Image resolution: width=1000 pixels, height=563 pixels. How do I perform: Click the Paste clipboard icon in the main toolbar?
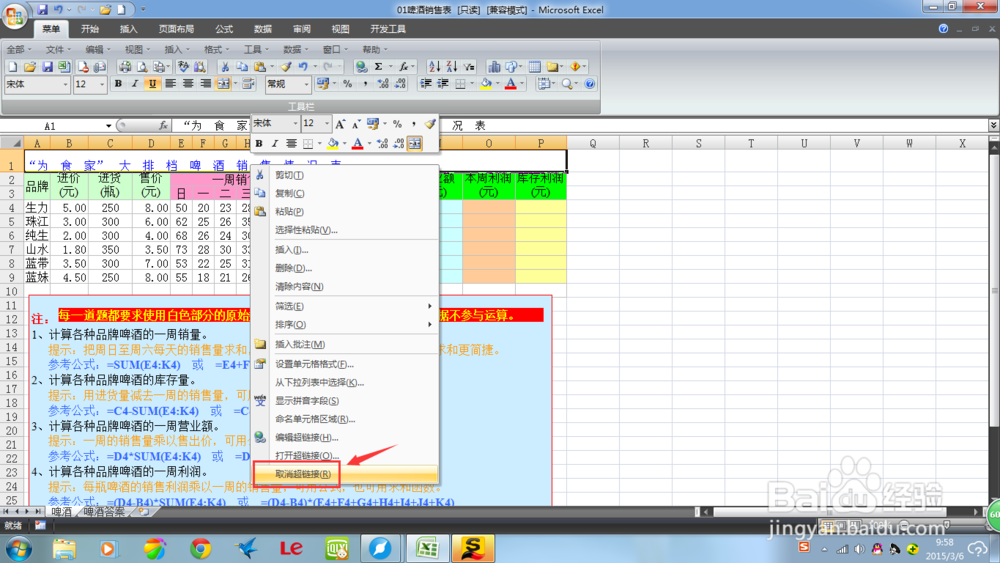click(x=259, y=66)
